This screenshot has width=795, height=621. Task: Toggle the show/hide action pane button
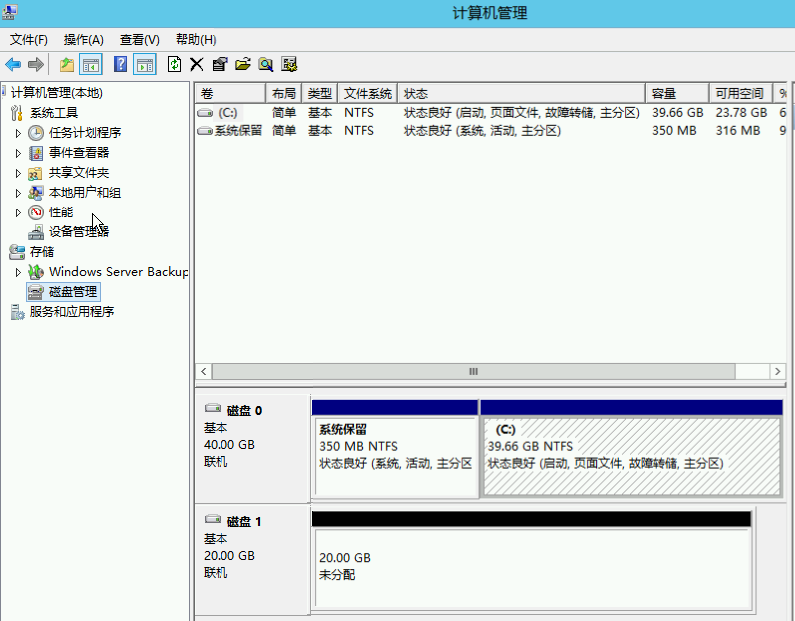click(145, 65)
